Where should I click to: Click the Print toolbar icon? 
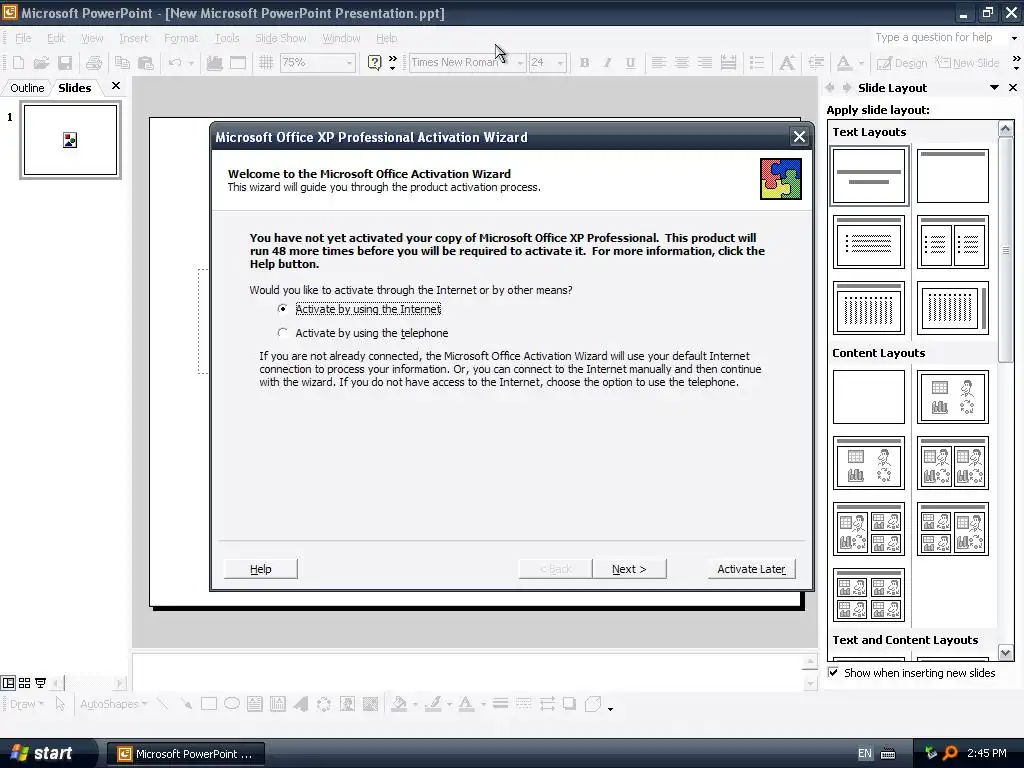click(x=94, y=63)
